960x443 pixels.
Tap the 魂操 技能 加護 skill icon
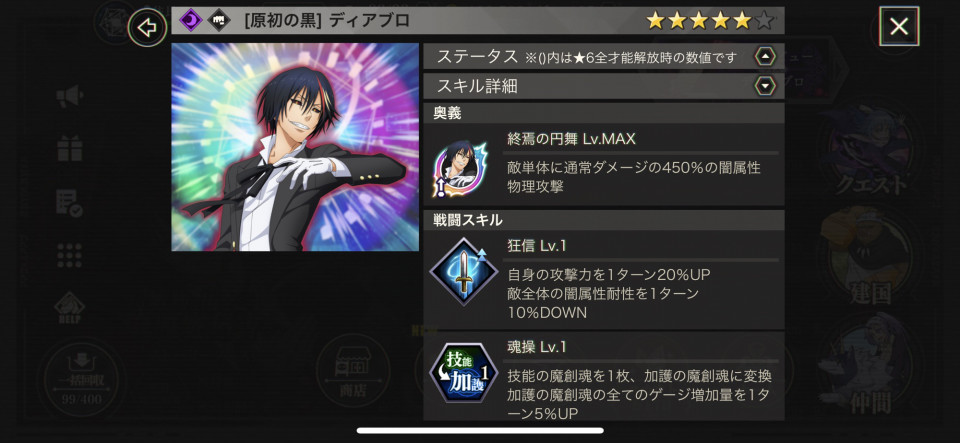point(463,373)
